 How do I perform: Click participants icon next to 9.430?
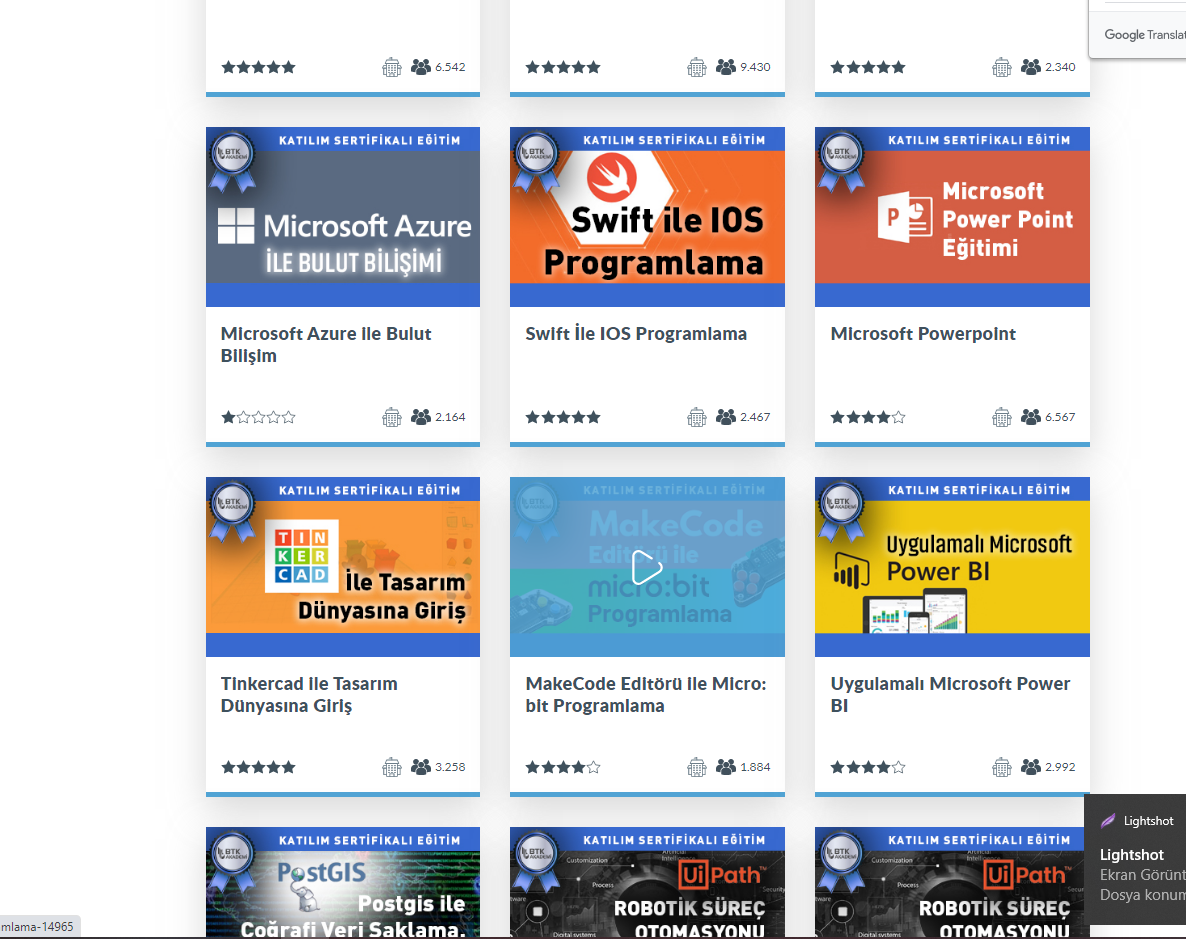[x=725, y=67]
